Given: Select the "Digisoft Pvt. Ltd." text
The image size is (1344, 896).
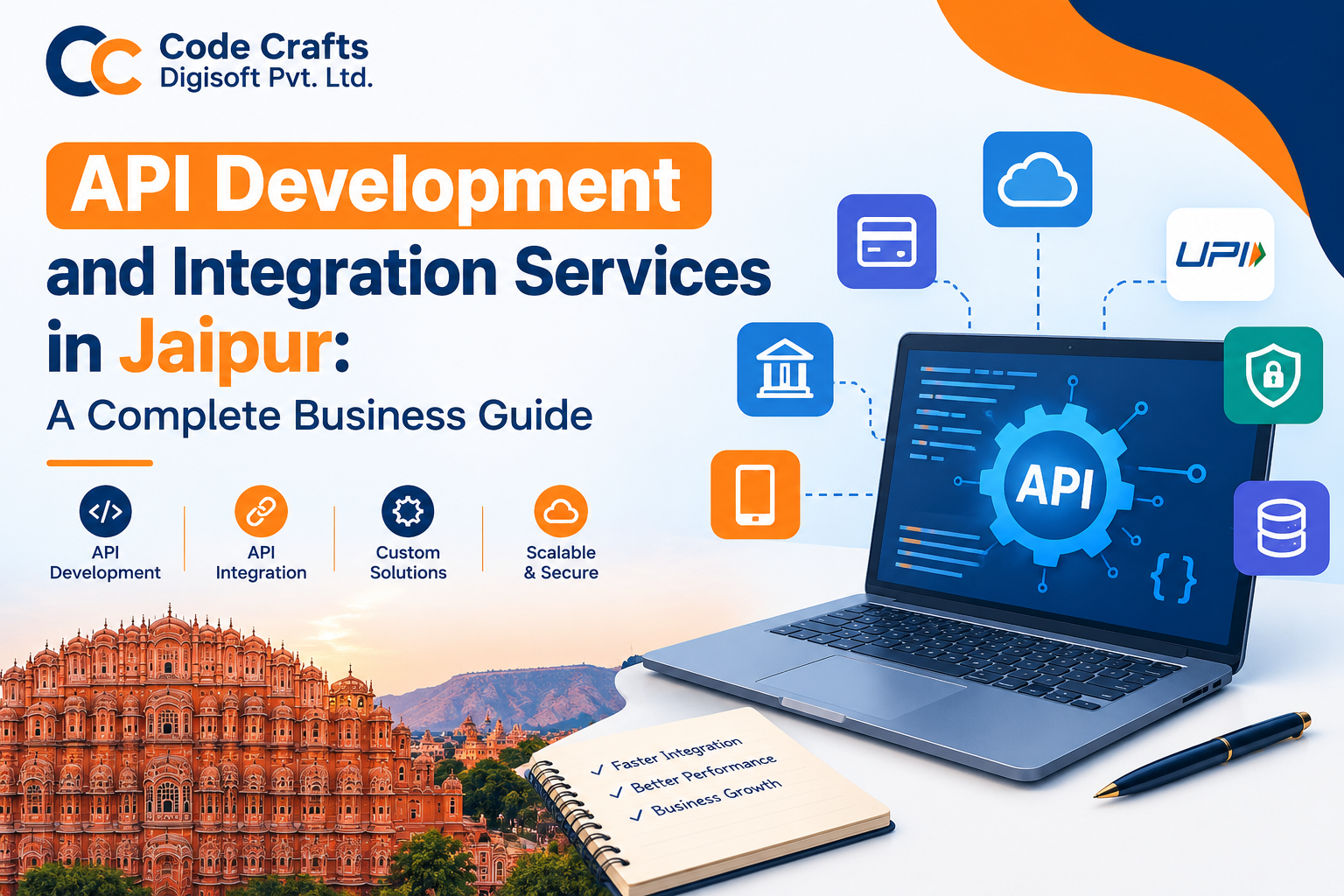Looking at the screenshot, I should [266, 78].
